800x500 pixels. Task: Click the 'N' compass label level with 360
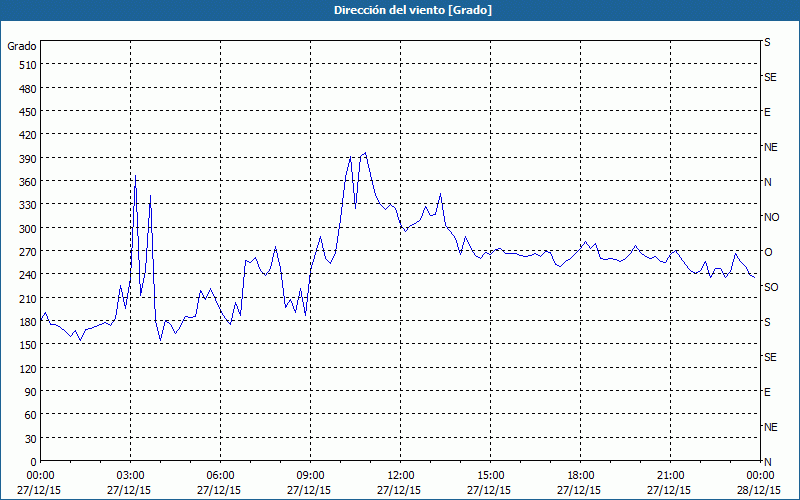pos(768,182)
